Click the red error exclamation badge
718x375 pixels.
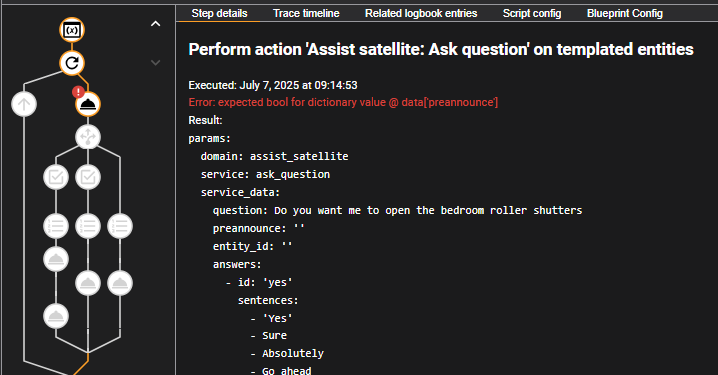click(78, 92)
